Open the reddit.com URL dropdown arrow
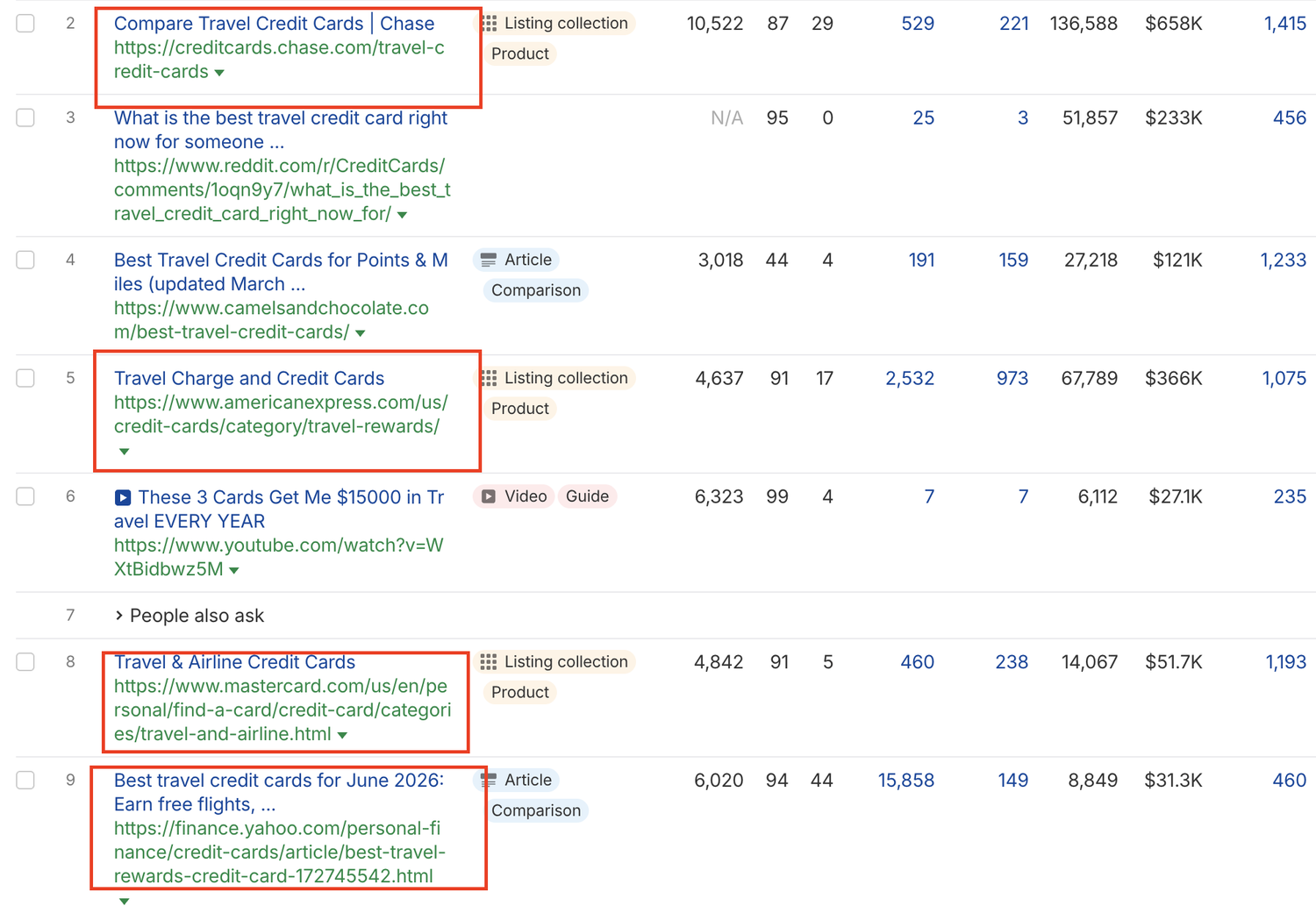 (x=402, y=215)
